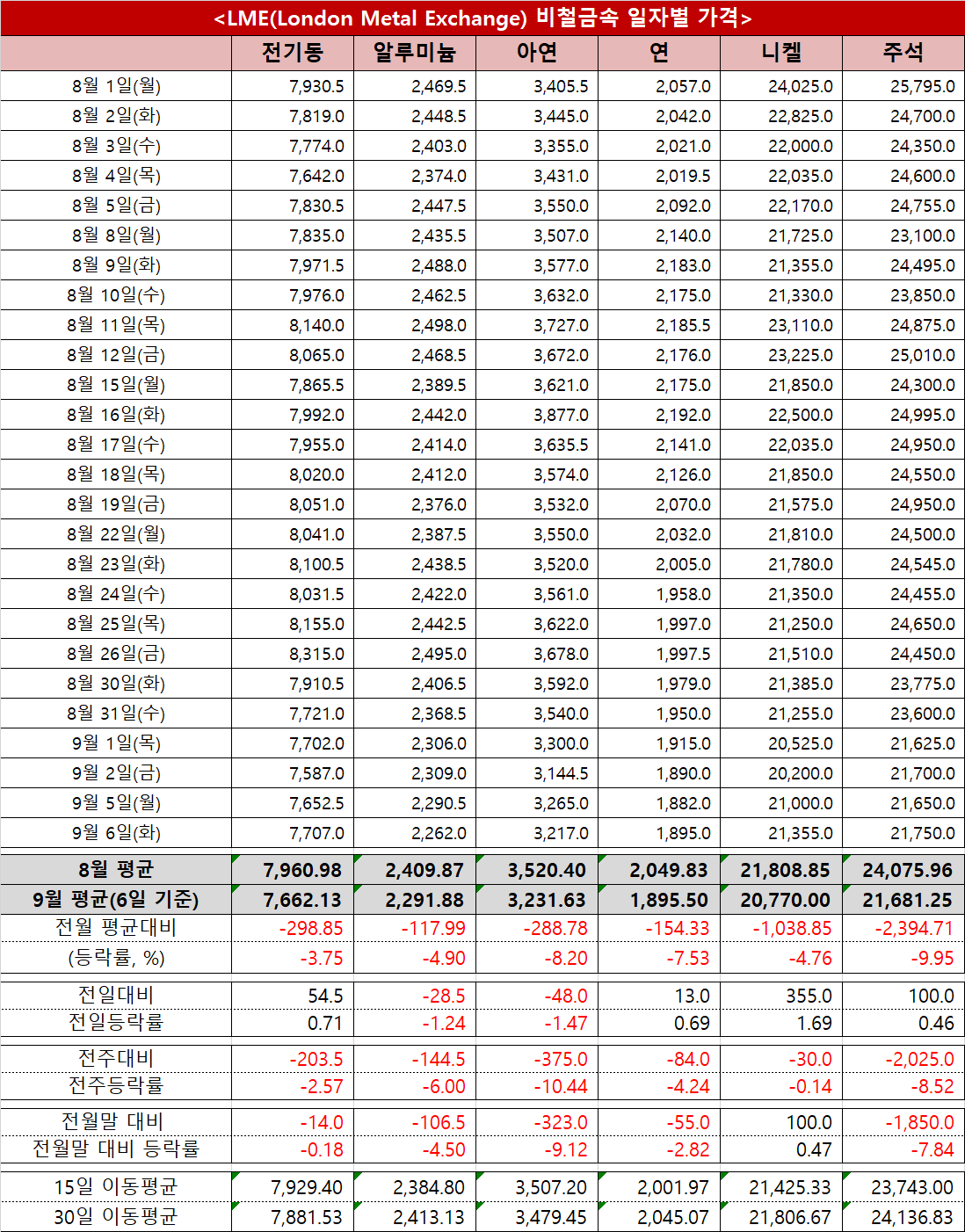Select the 전월말 대비 등락률 label
965x1232 pixels.
point(116,1149)
